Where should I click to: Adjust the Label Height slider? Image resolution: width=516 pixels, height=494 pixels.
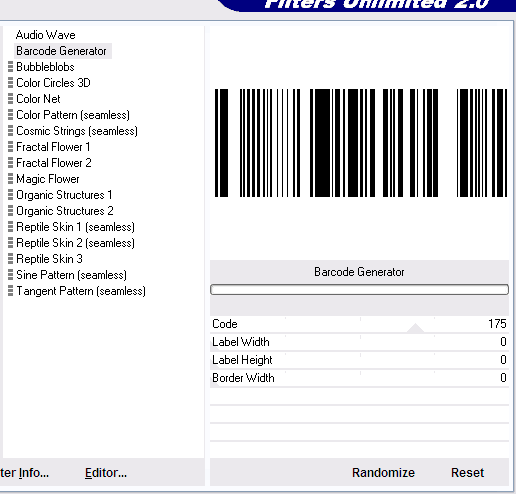pos(359,360)
